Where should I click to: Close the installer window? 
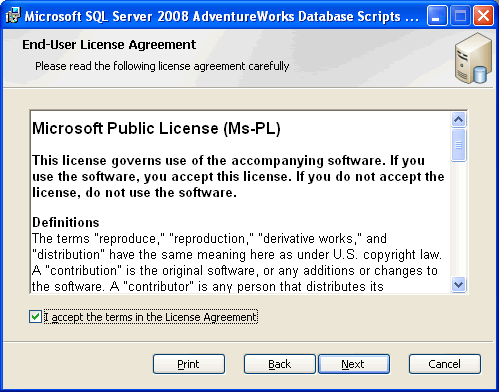[x=483, y=16]
